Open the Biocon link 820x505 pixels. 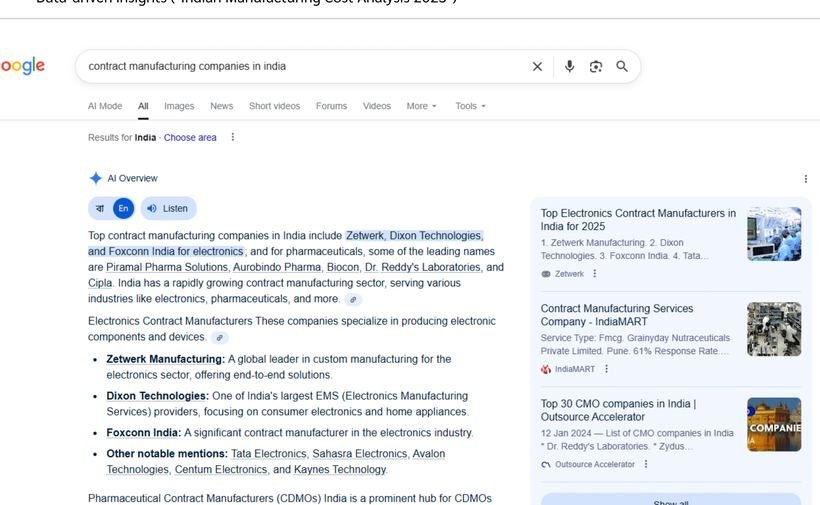coord(343,267)
